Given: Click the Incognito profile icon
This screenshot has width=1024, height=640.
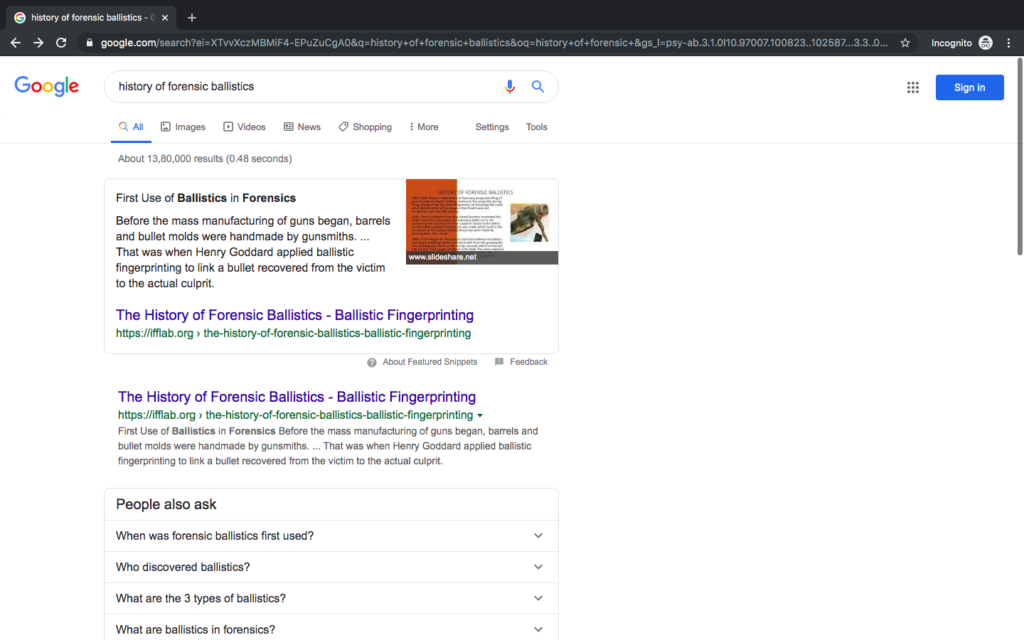Looking at the screenshot, I should (x=985, y=43).
